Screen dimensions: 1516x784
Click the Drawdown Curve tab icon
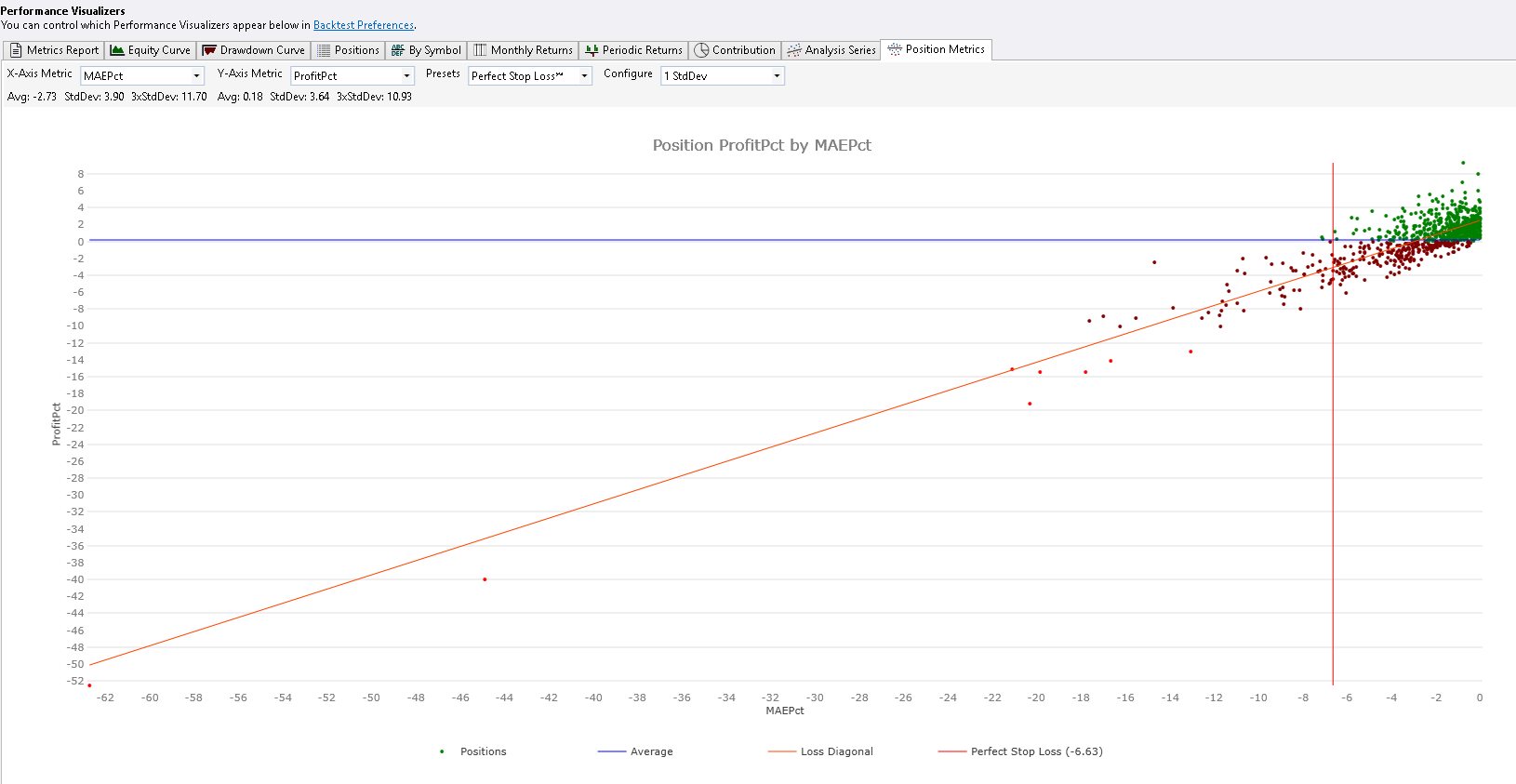pos(209,50)
